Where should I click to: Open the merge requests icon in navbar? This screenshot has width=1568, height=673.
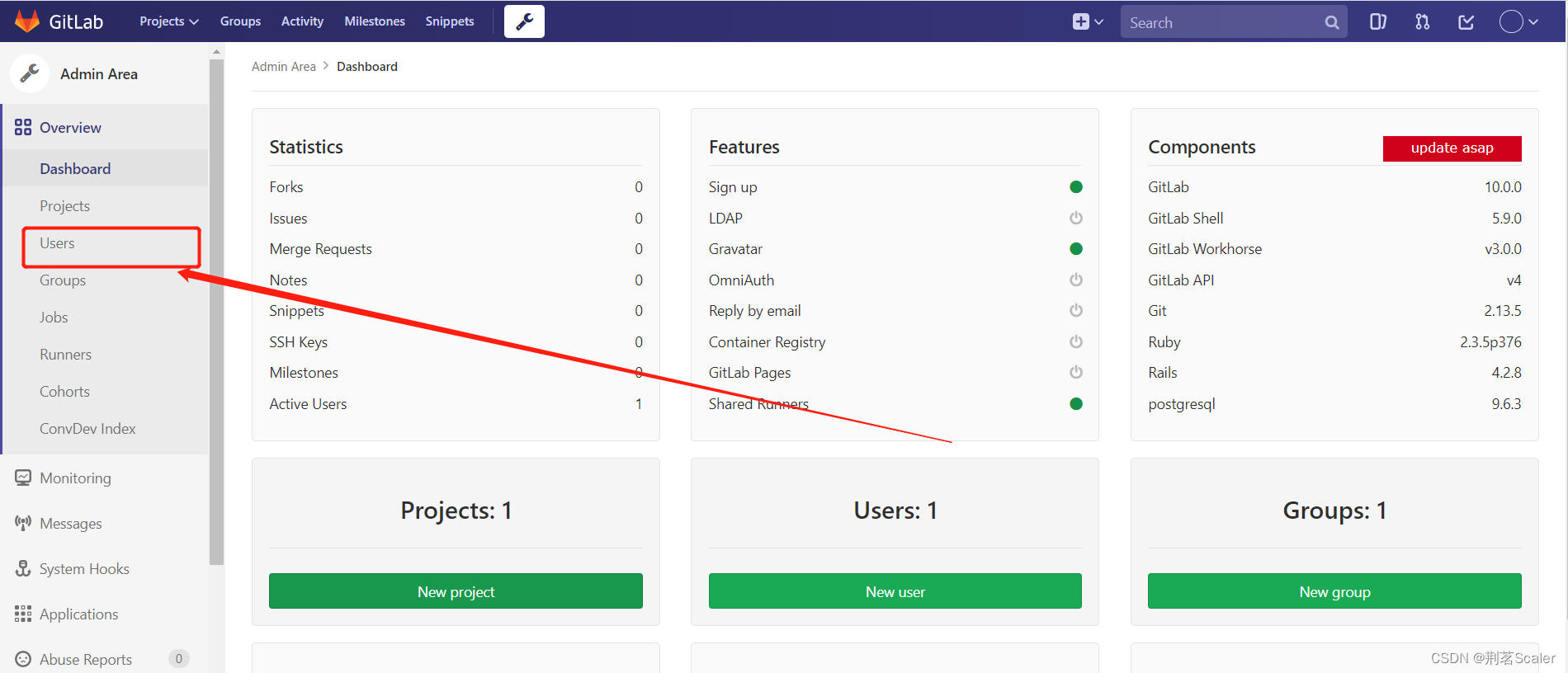click(1422, 22)
